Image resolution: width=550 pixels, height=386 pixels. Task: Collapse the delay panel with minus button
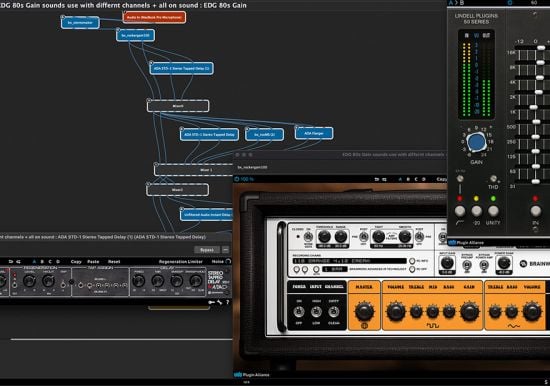click(226, 250)
